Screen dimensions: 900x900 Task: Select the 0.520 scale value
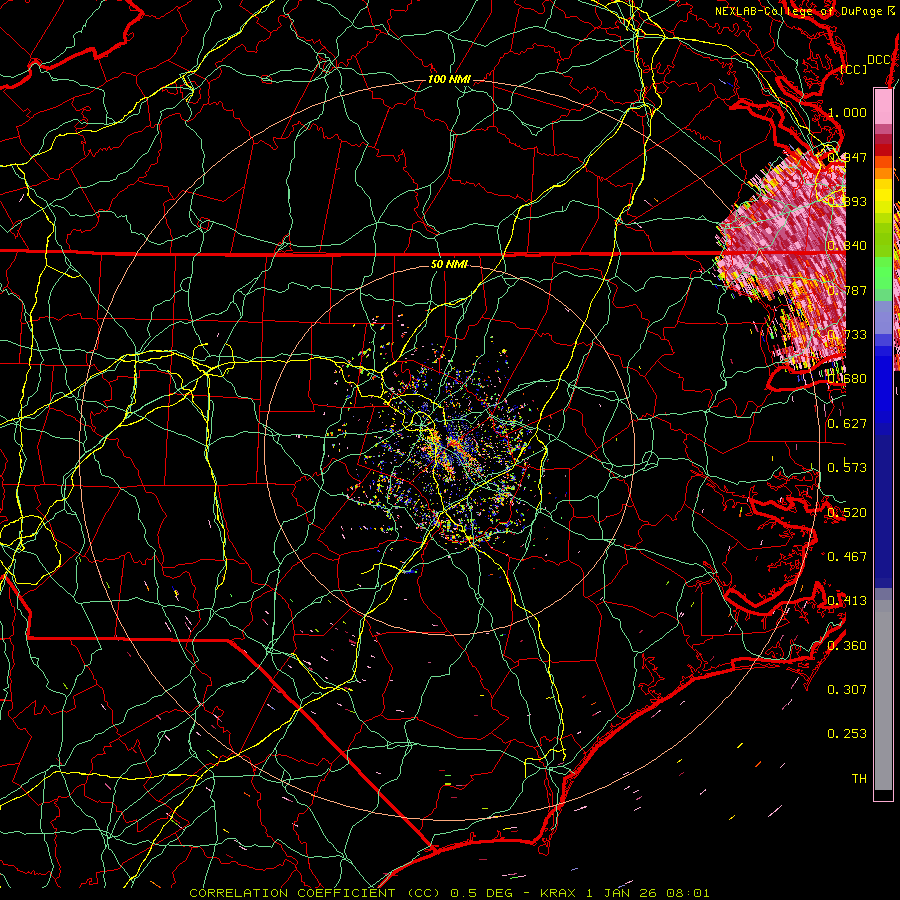847,513
